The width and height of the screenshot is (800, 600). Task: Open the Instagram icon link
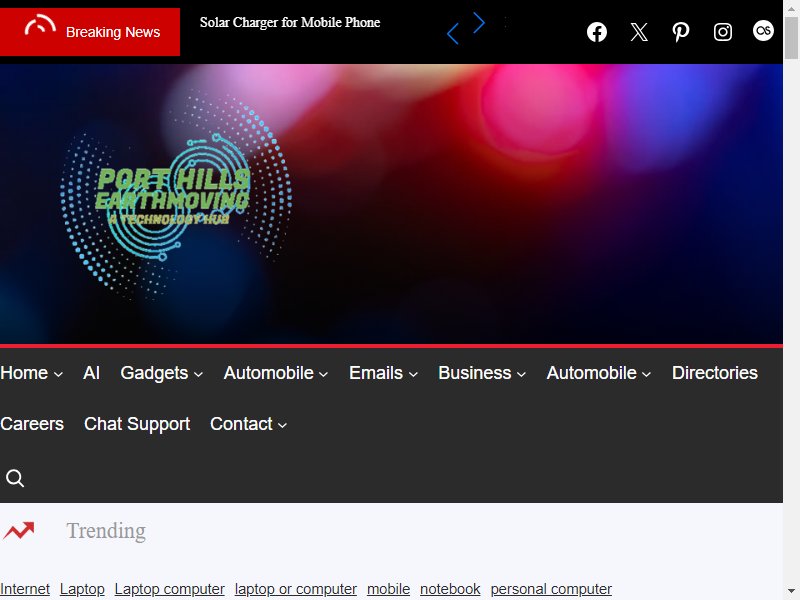[722, 32]
